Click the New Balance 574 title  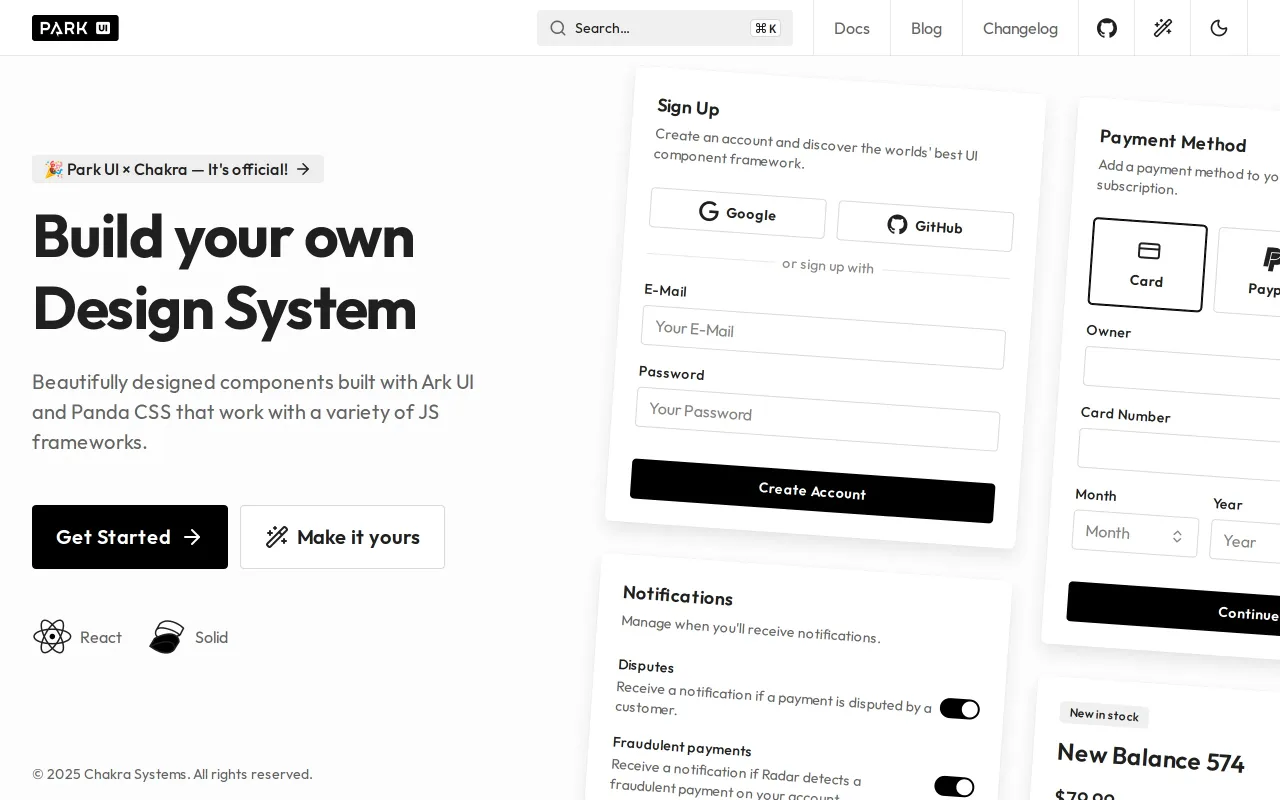(x=1150, y=759)
